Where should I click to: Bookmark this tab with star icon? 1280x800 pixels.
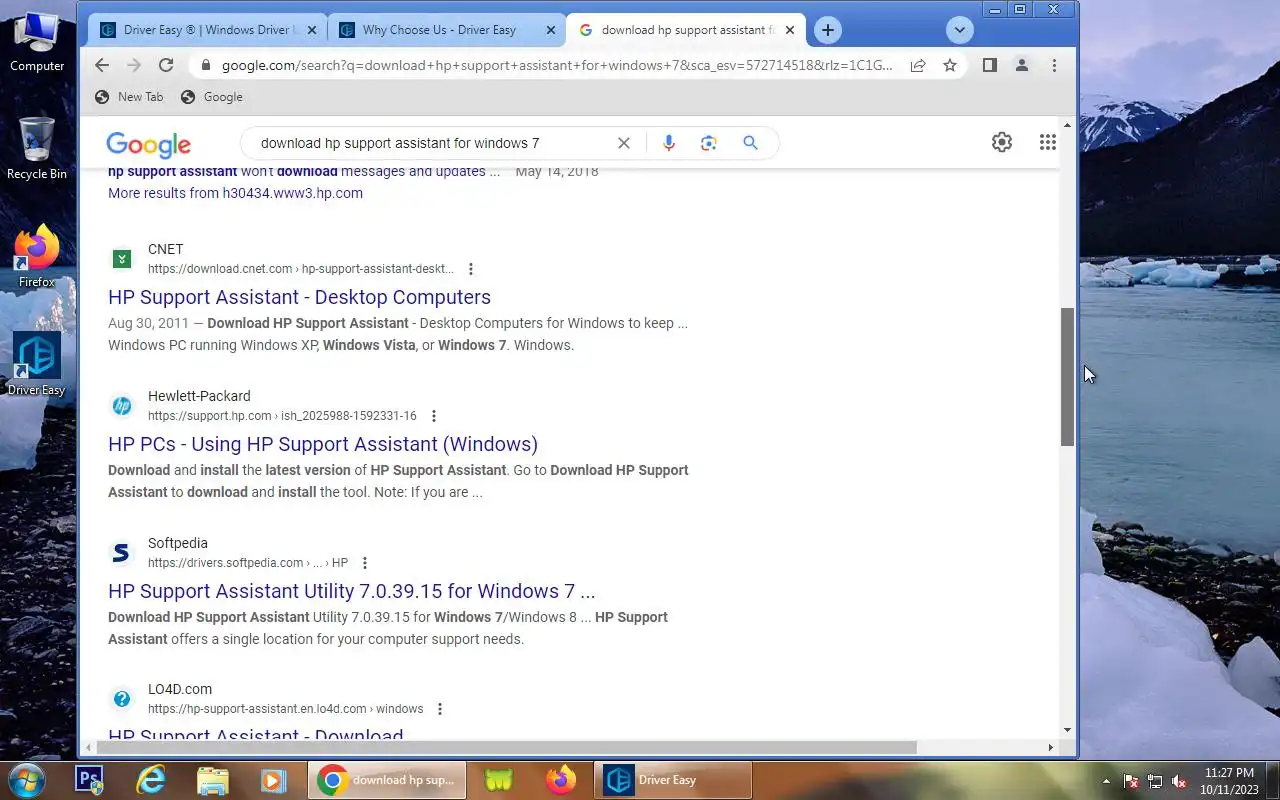[x=949, y=65]
